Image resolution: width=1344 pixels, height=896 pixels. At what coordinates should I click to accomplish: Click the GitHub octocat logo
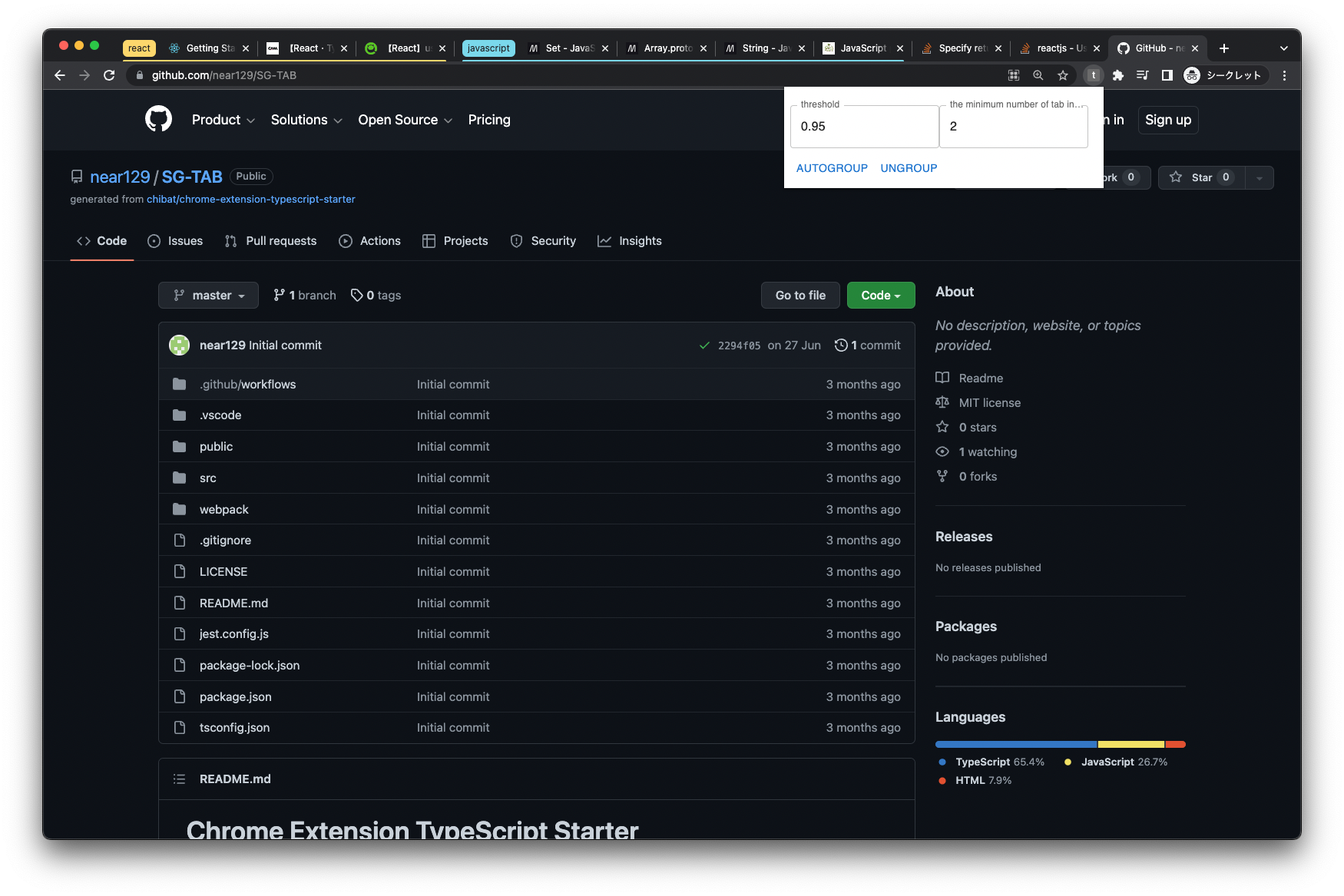pyautogui.click(x=158, y=120)
